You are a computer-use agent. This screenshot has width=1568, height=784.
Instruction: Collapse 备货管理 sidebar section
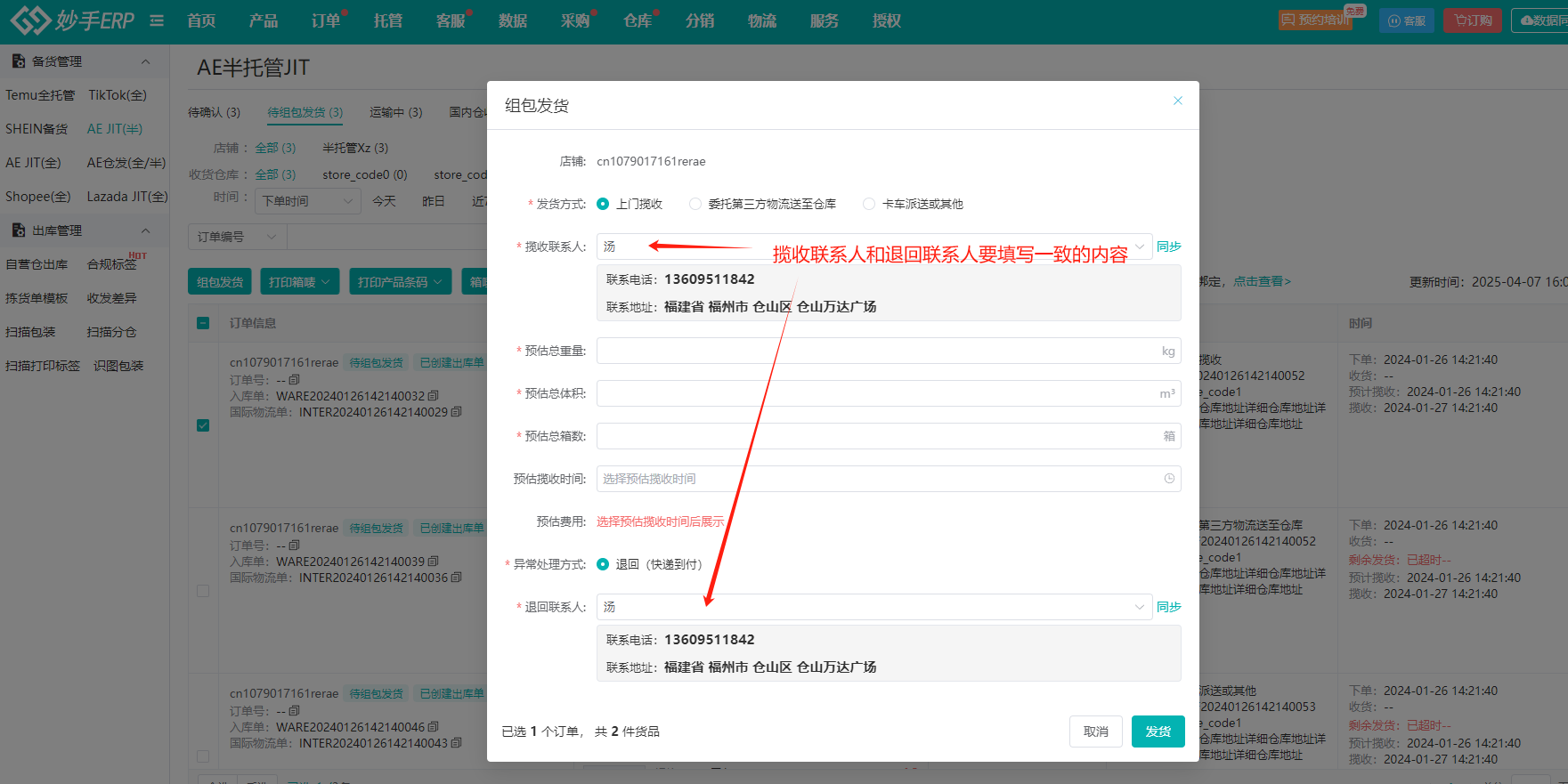point(146,61)
